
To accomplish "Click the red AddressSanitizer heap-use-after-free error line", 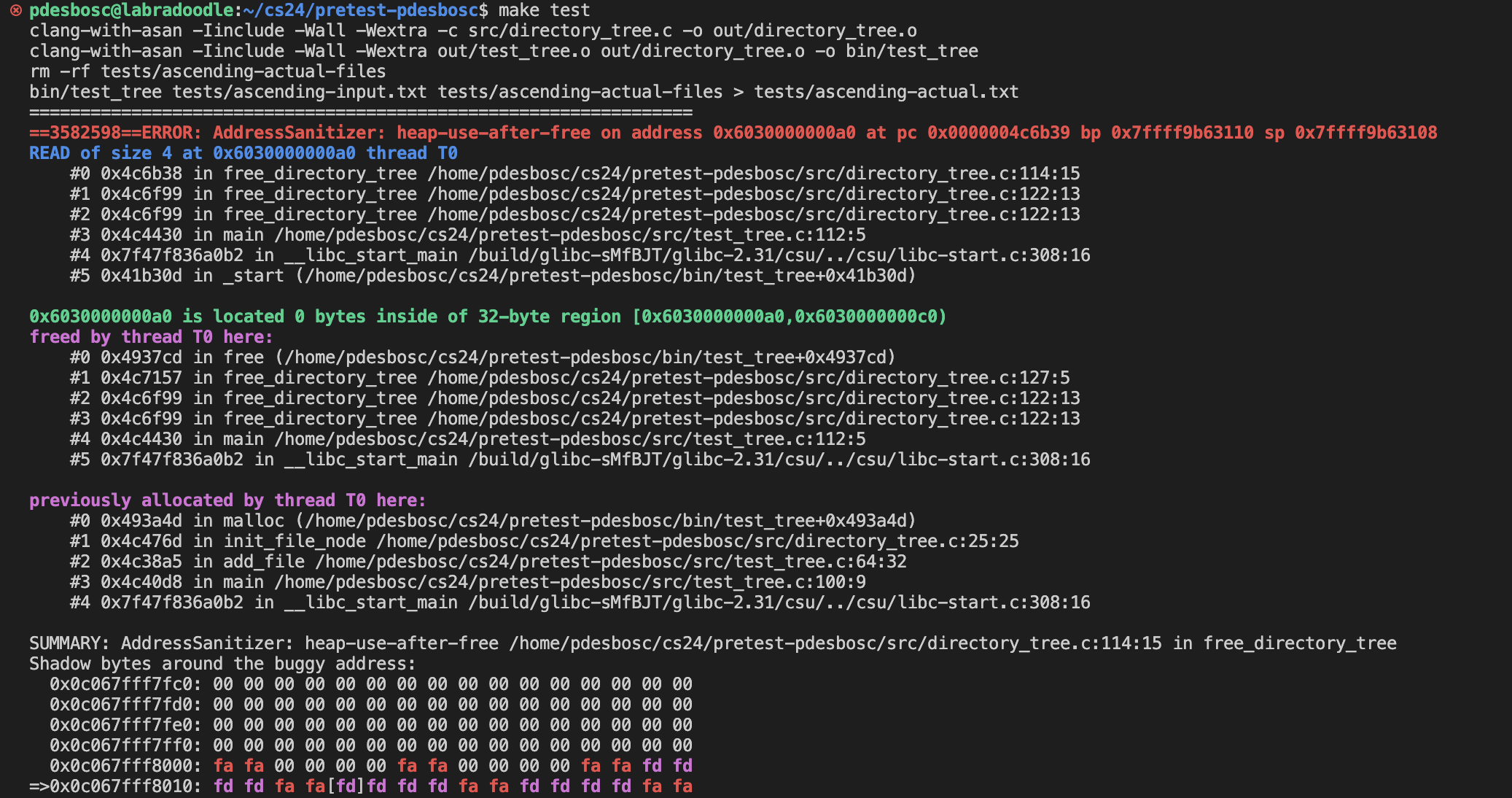I will [733, 133].
